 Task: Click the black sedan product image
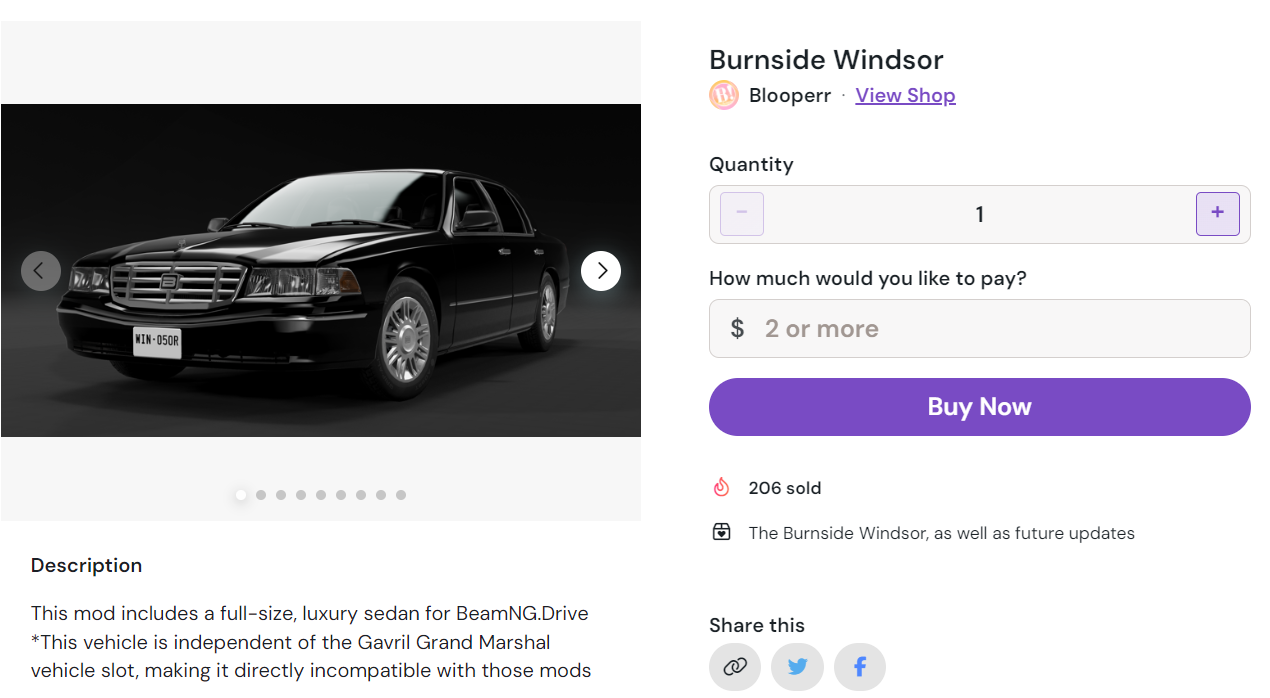pyautogui.click(x=320, y=270)
